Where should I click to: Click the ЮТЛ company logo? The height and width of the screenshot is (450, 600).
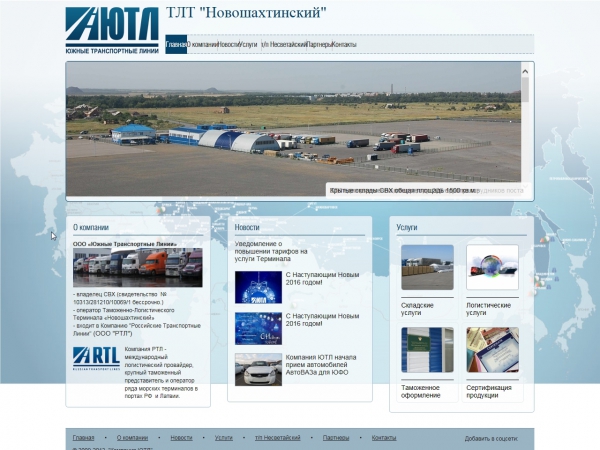coord(112,30)
